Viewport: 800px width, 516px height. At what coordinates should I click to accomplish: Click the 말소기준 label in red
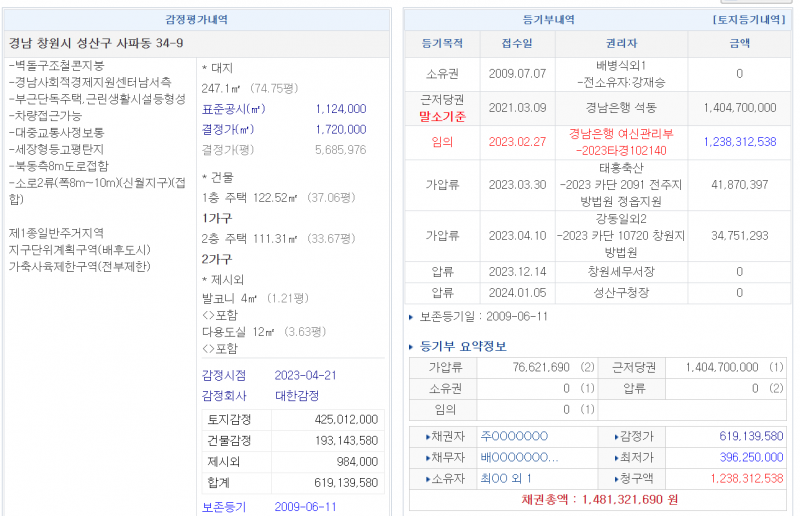click(441, 116)
